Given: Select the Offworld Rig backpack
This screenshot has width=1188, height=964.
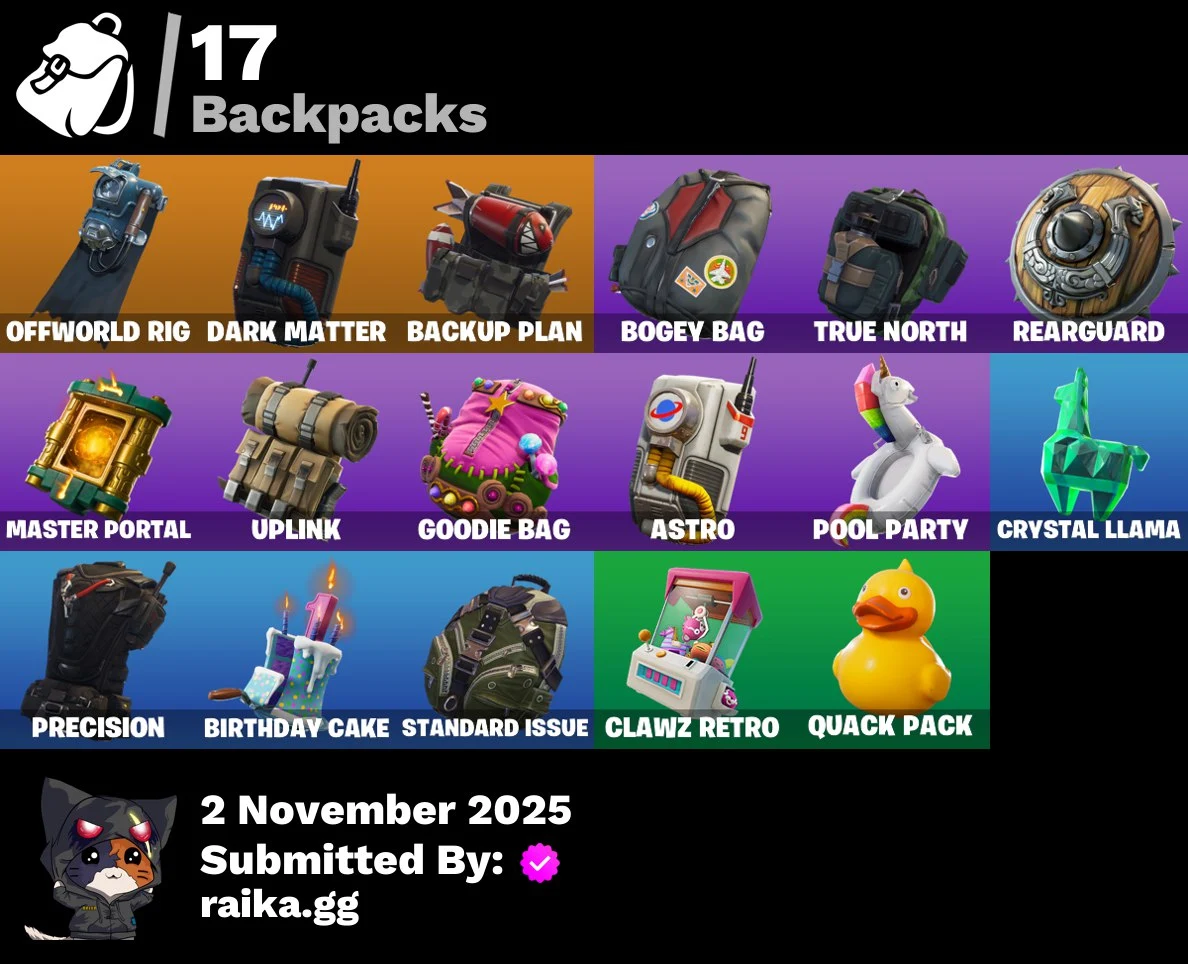Looking at the screenshot, I should click(x=98, y=254).
